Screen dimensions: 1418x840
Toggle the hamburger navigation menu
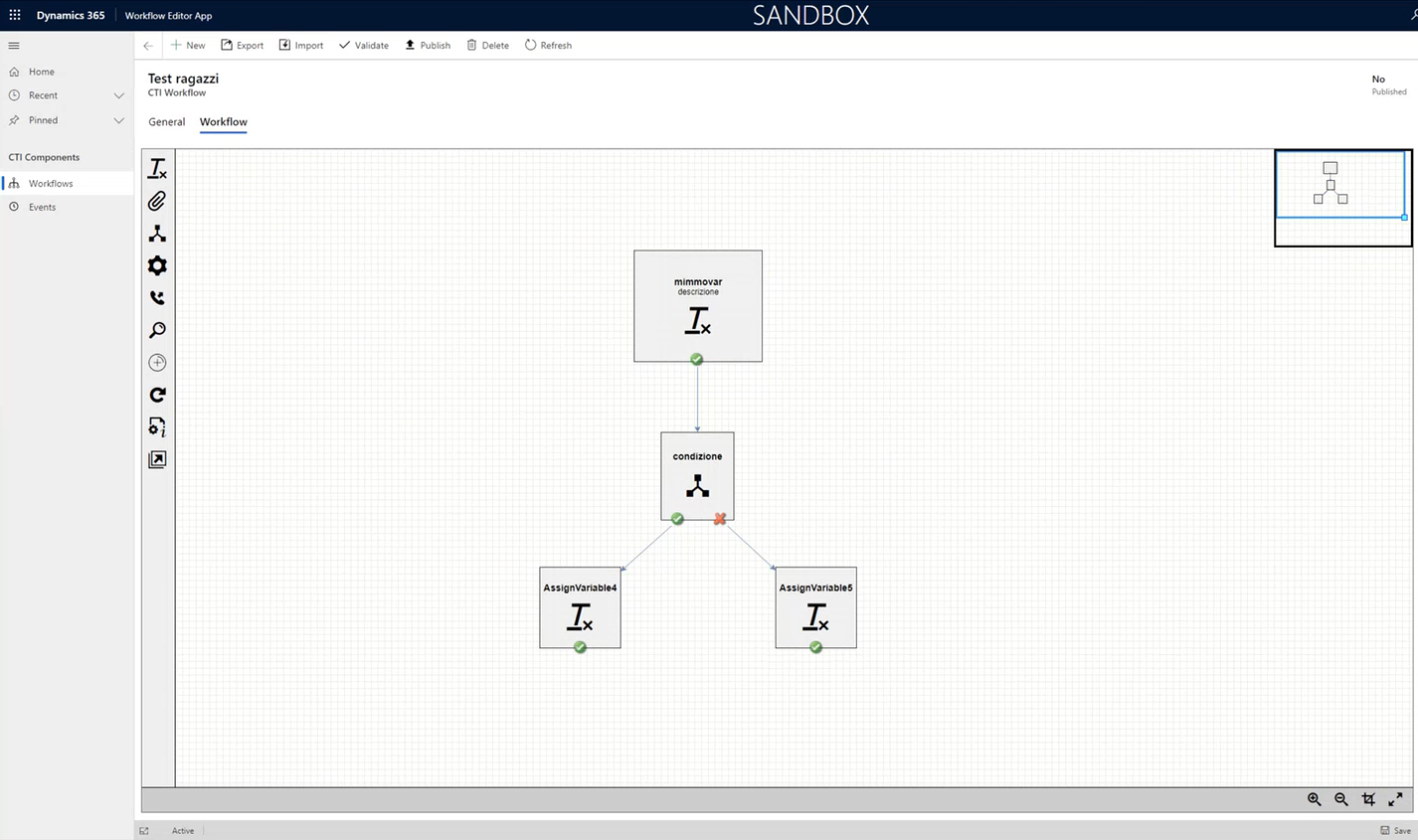click(x=14, y=46)
